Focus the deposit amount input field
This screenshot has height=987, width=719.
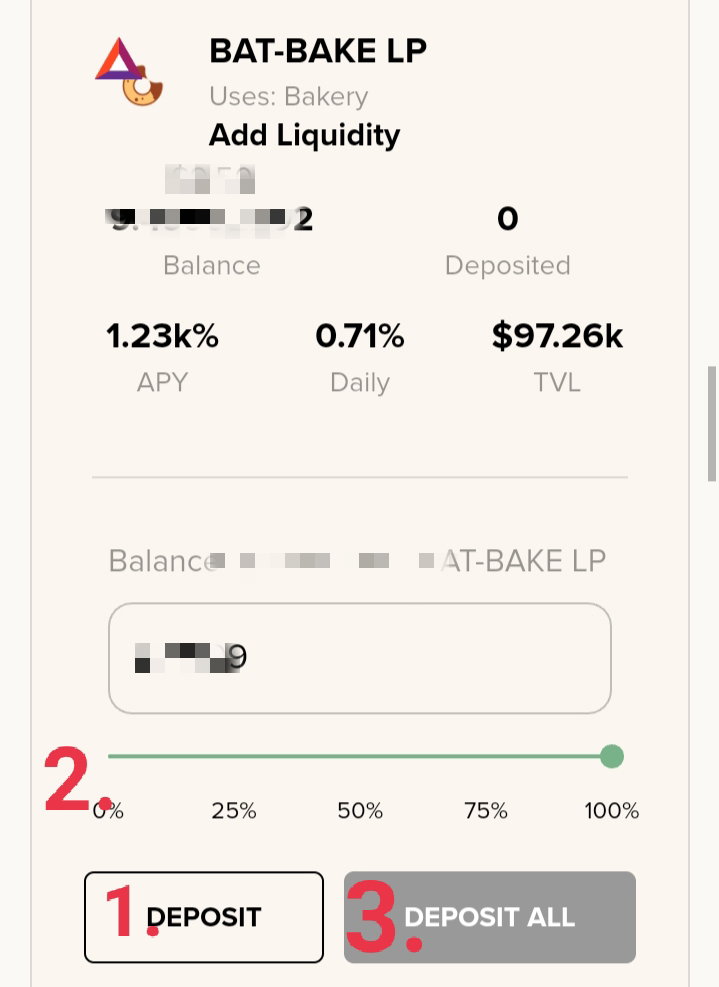coord(360,658)
